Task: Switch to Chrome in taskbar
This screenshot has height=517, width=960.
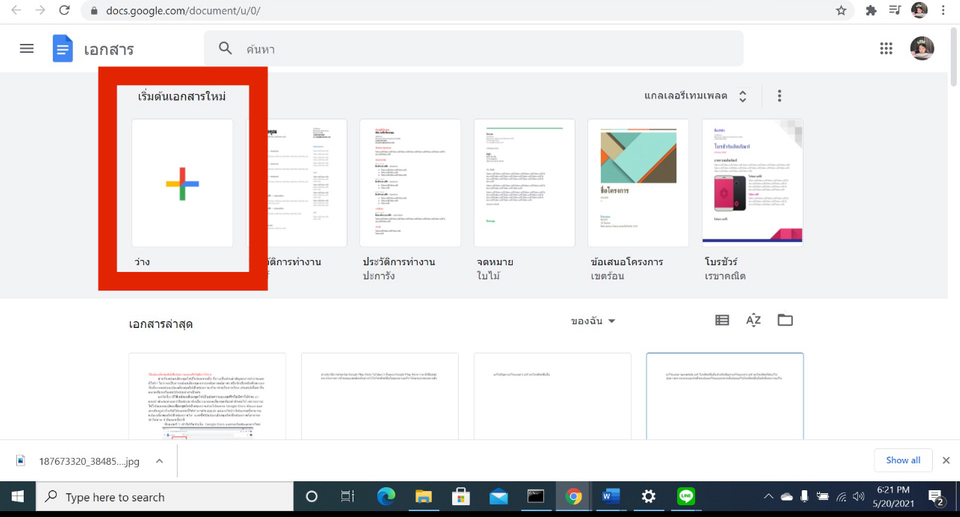Action: pyautogui.click(x=573, y=497)
